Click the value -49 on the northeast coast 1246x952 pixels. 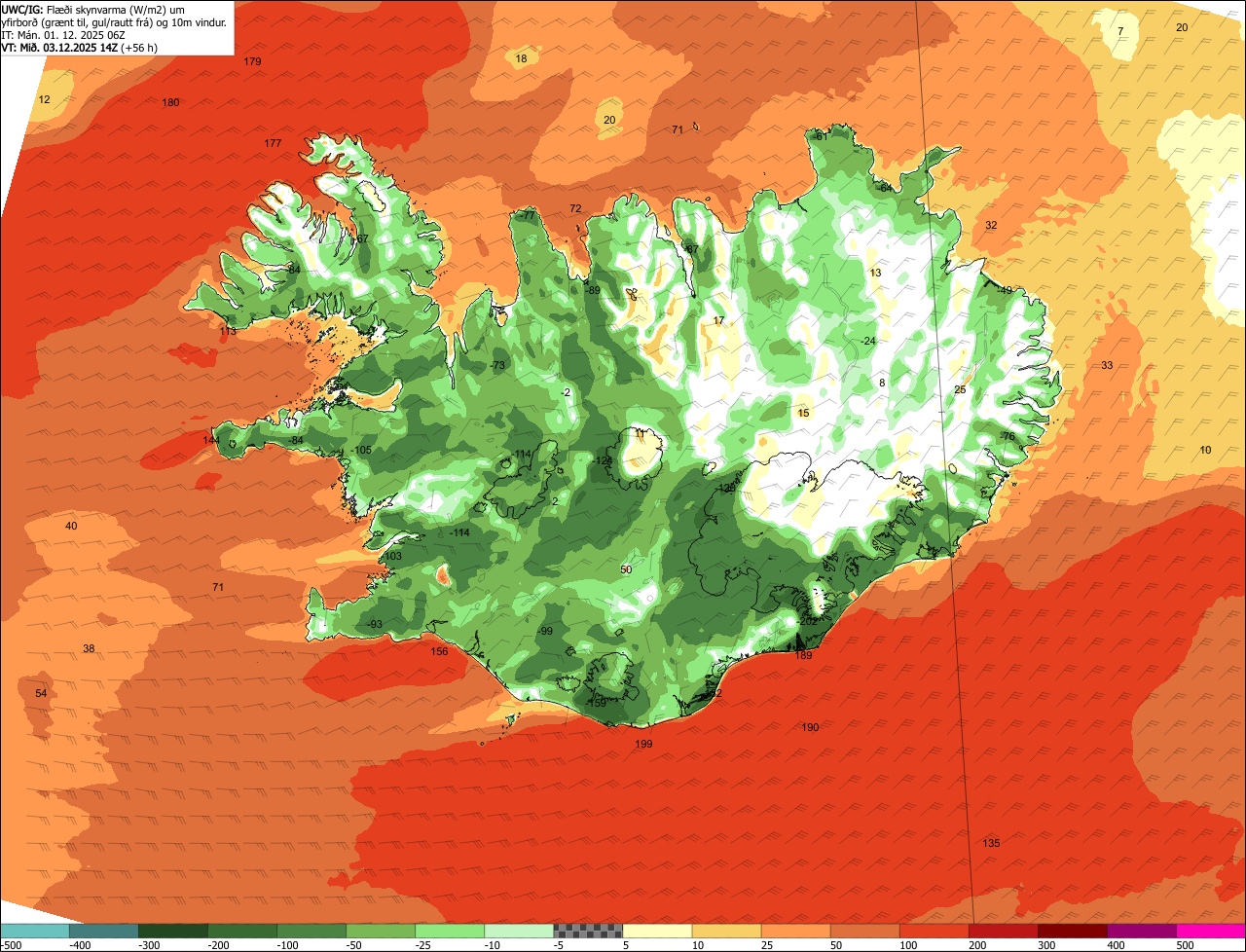(1005, 289)
